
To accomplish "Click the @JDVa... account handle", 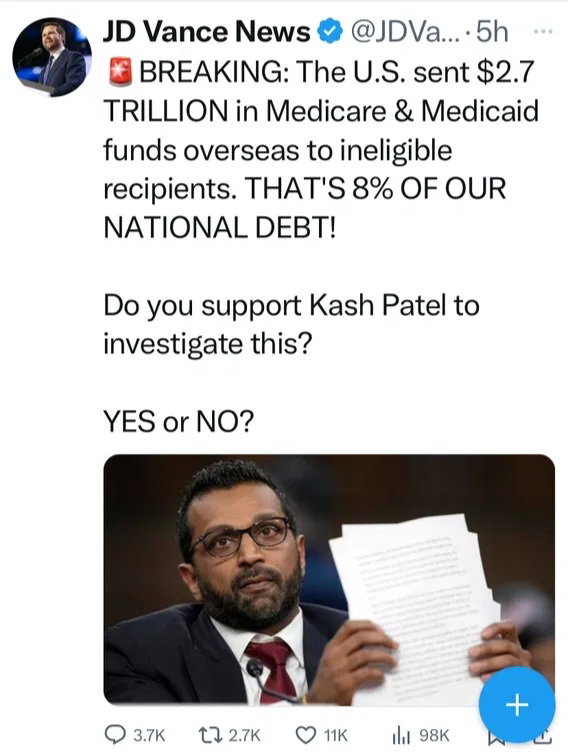I will pos(405,32).
